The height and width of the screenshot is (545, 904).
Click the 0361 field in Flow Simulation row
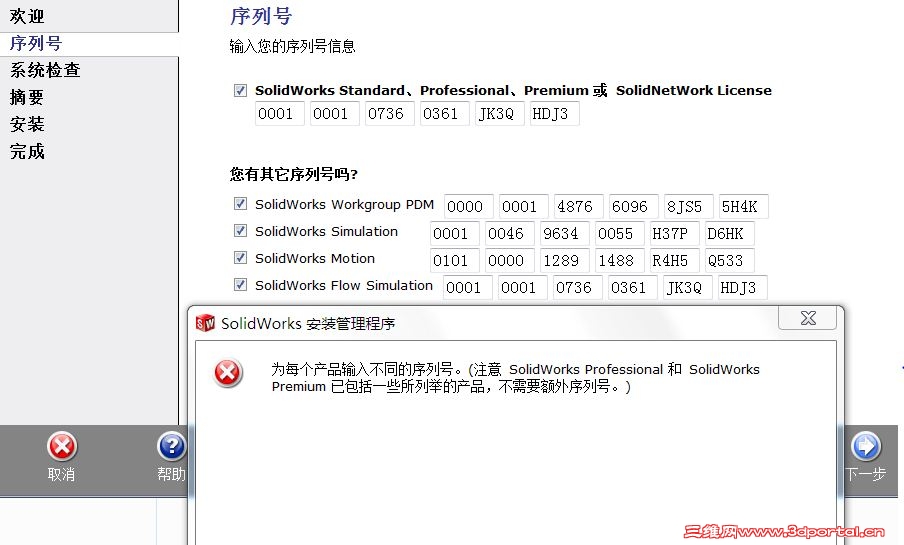pos(632,288)
